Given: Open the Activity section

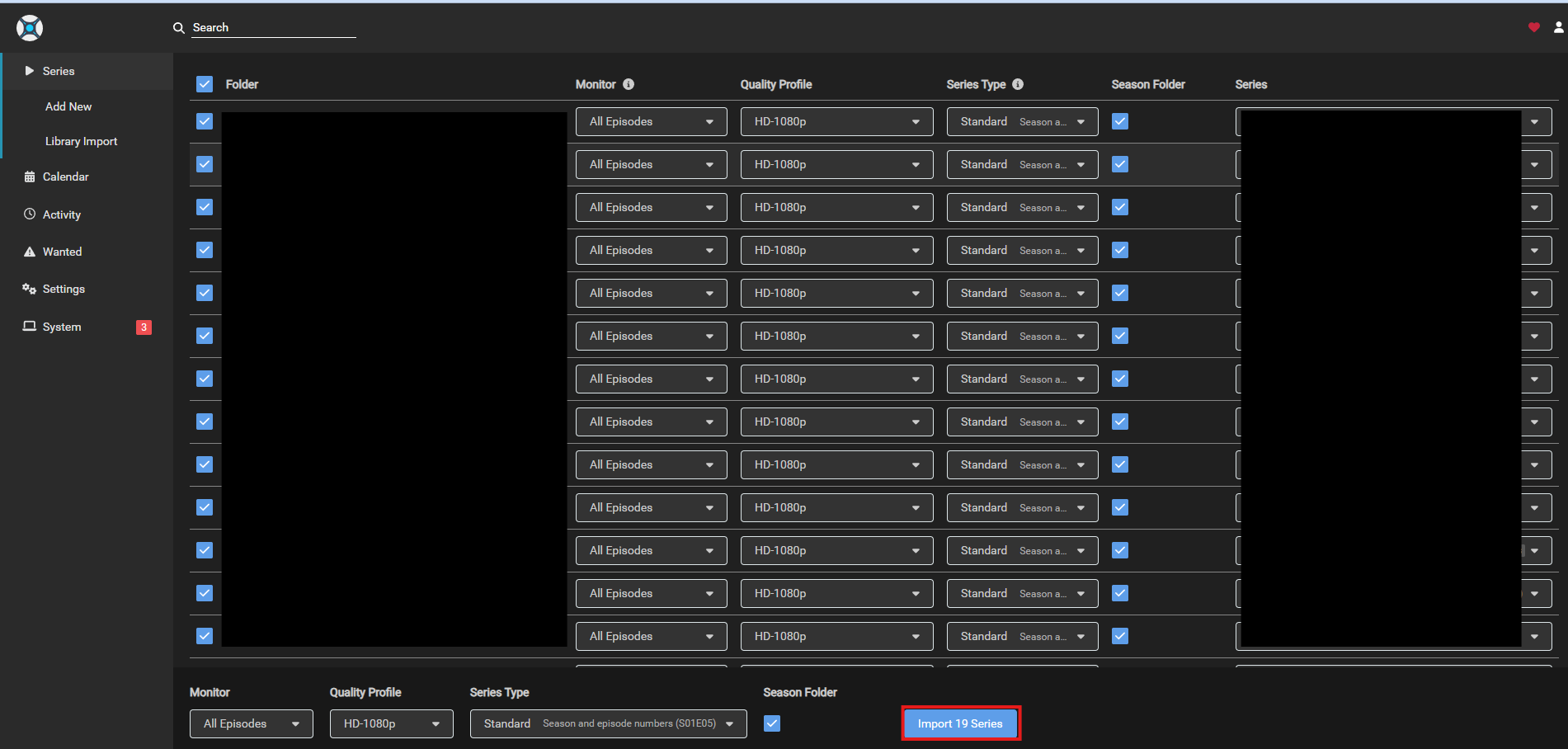Looking at the screenshot, I should pos(61,214).
